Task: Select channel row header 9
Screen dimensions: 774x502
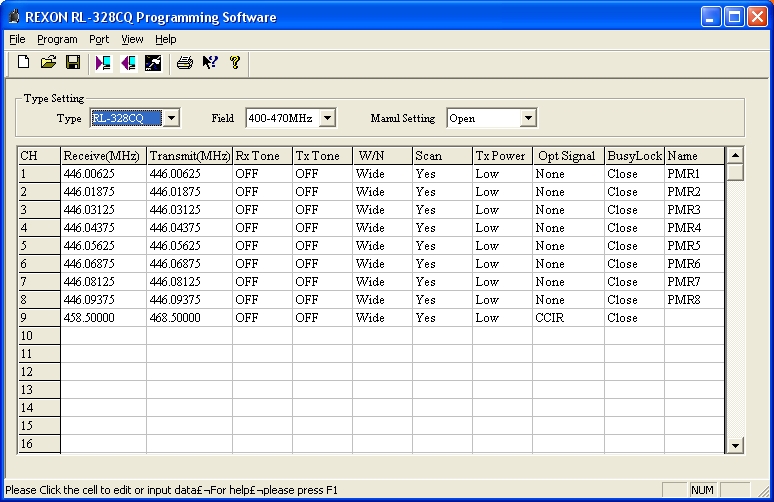Action: point(39,317)
